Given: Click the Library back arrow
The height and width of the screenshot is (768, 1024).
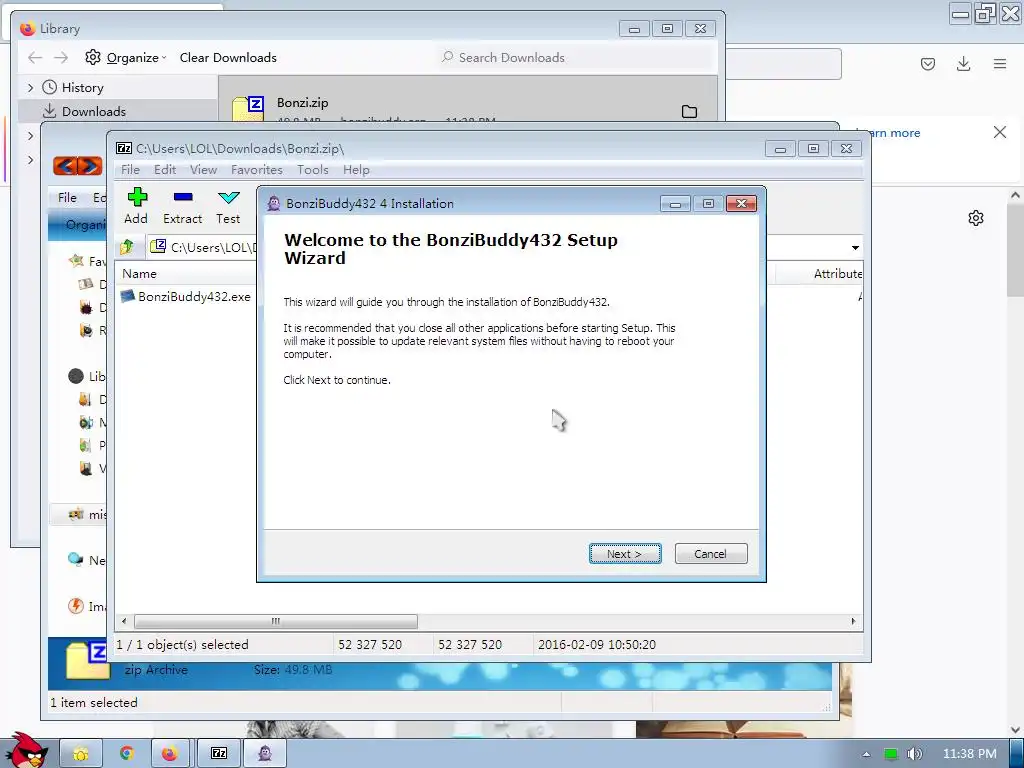Looking at the screenshot, I should (x=35, y=57).
